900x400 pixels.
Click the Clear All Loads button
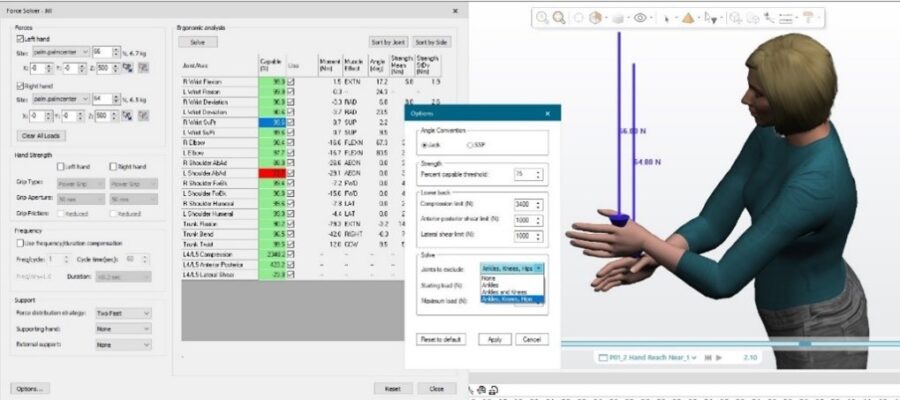pyautogui.click(x=40, y=135)
